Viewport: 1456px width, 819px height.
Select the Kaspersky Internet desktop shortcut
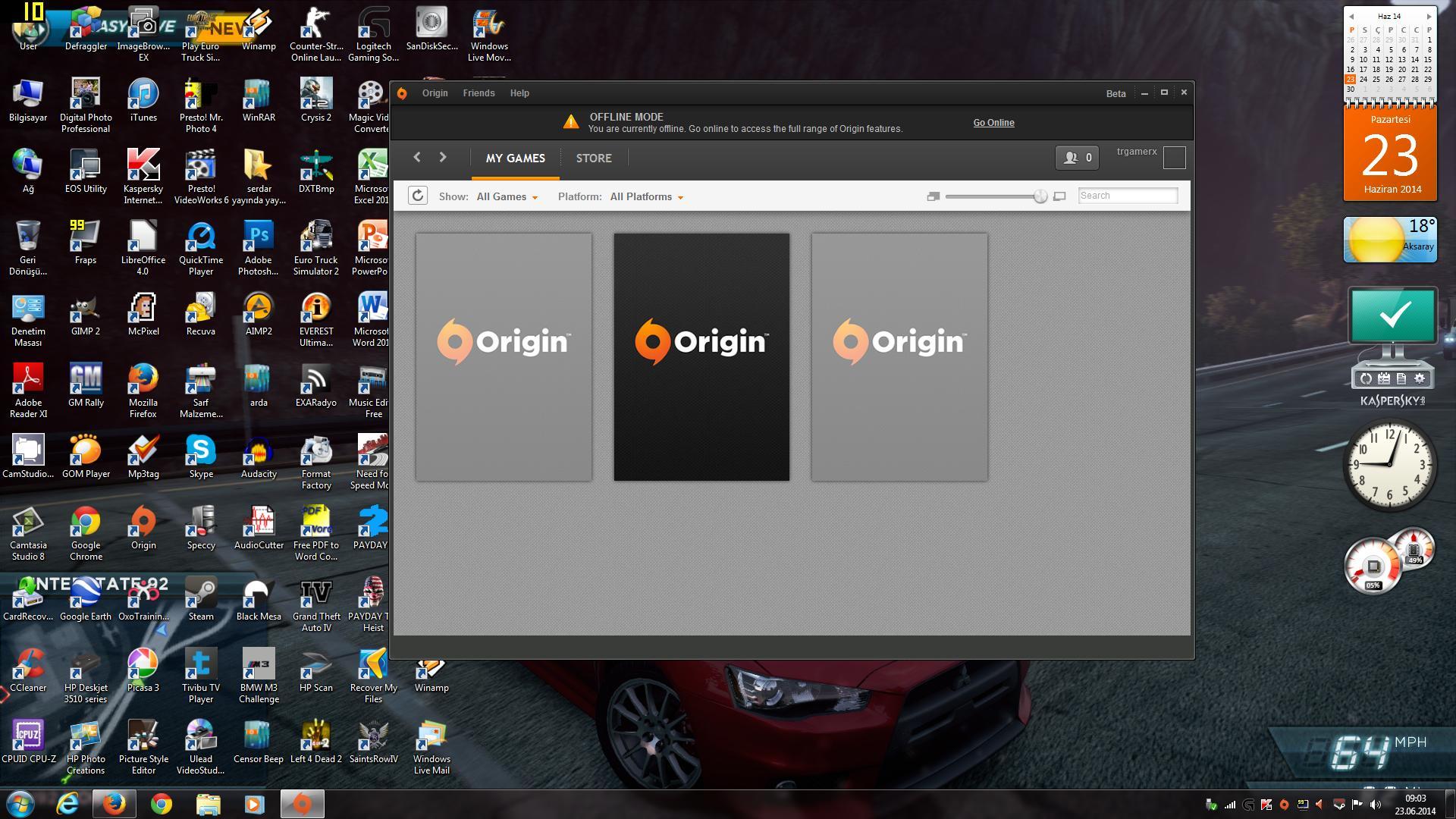click(x=143, y=177)
